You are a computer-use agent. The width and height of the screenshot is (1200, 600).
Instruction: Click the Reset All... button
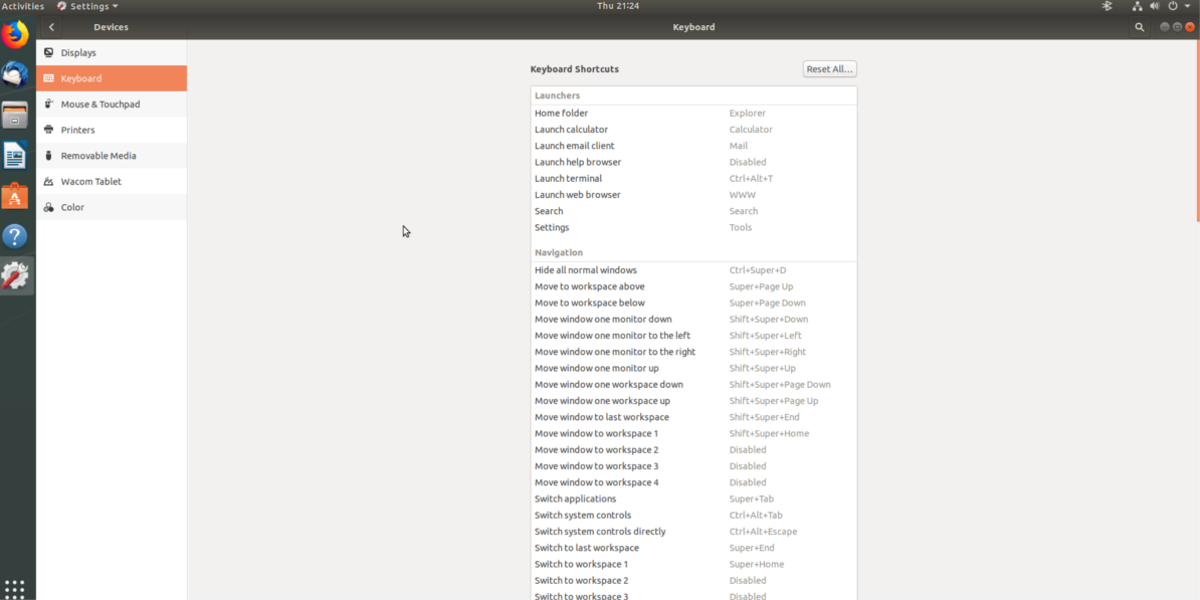(x=830, y=69)
